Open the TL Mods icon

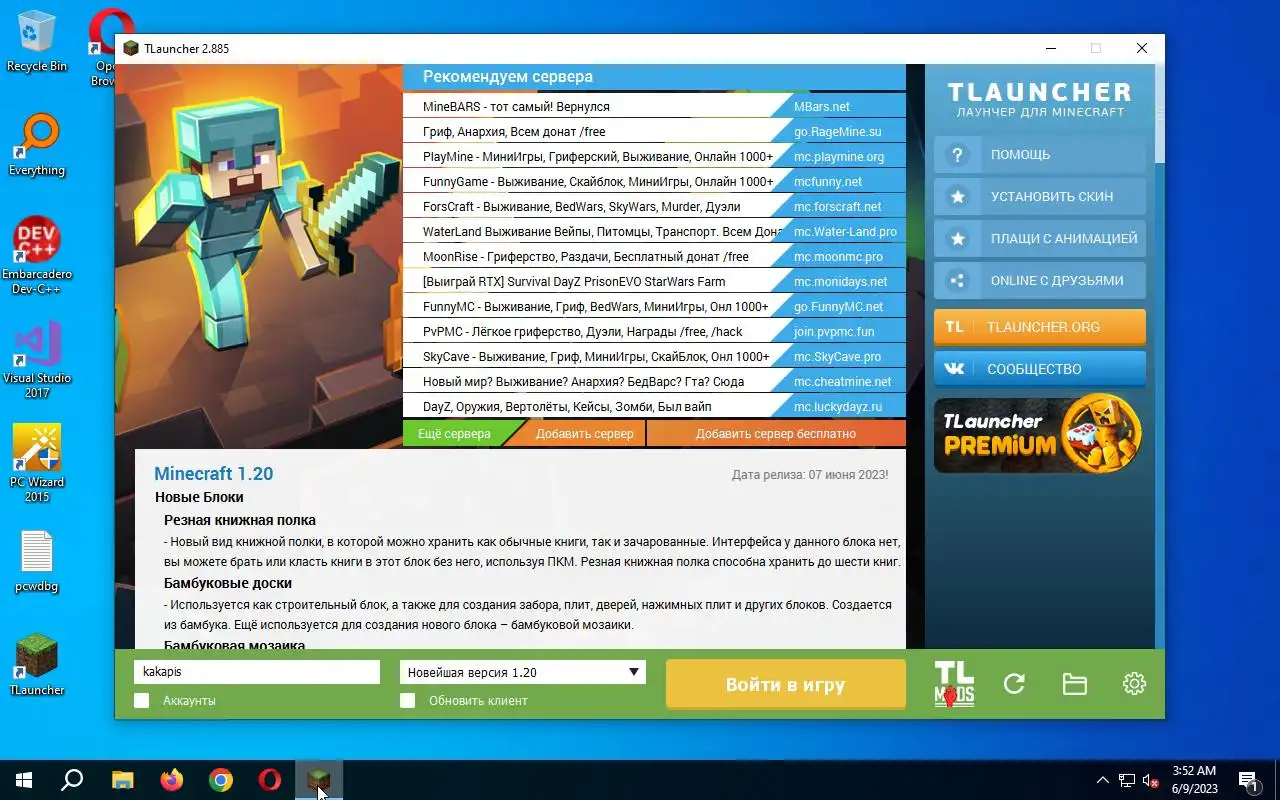click(954, 684)
